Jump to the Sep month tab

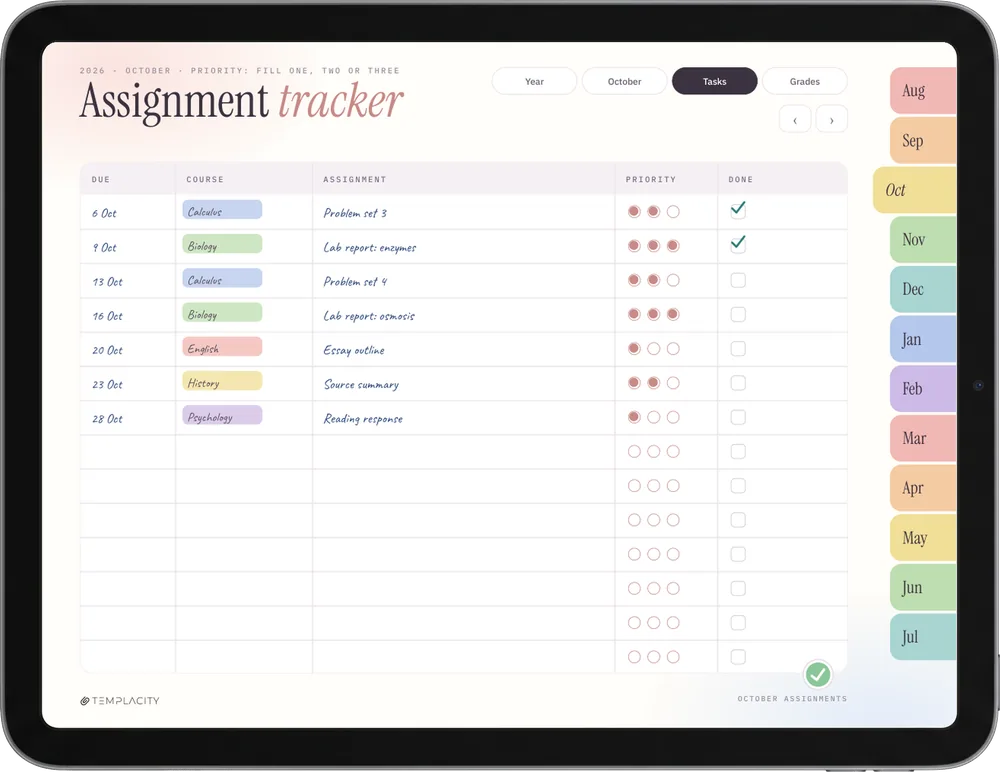click(923, 140)
